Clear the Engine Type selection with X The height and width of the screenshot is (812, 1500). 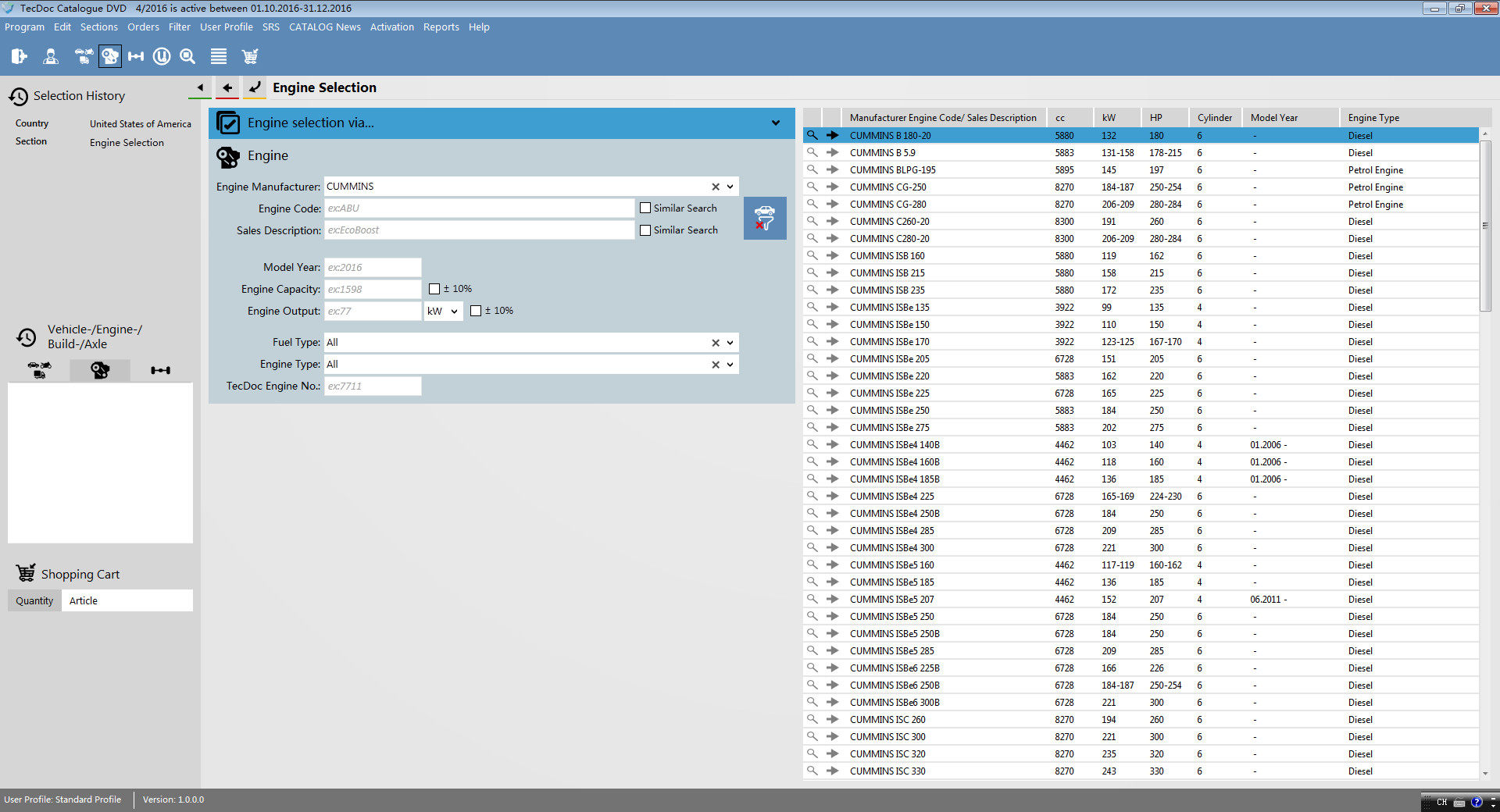point(716,365)
